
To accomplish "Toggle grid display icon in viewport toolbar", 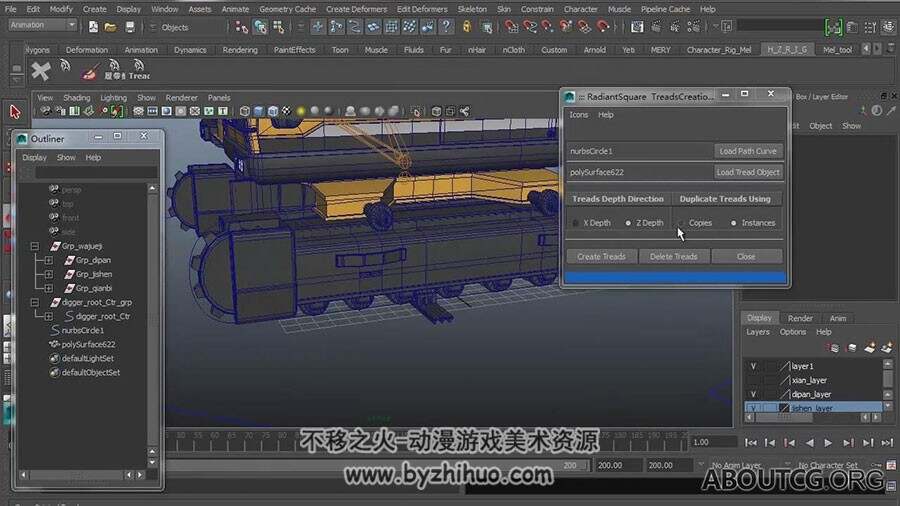I will (x=138, y=111).
